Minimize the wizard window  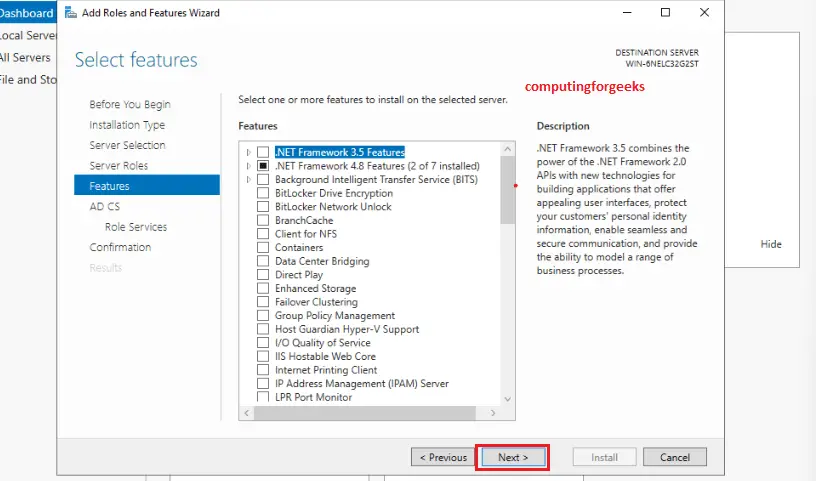point(627,12)
